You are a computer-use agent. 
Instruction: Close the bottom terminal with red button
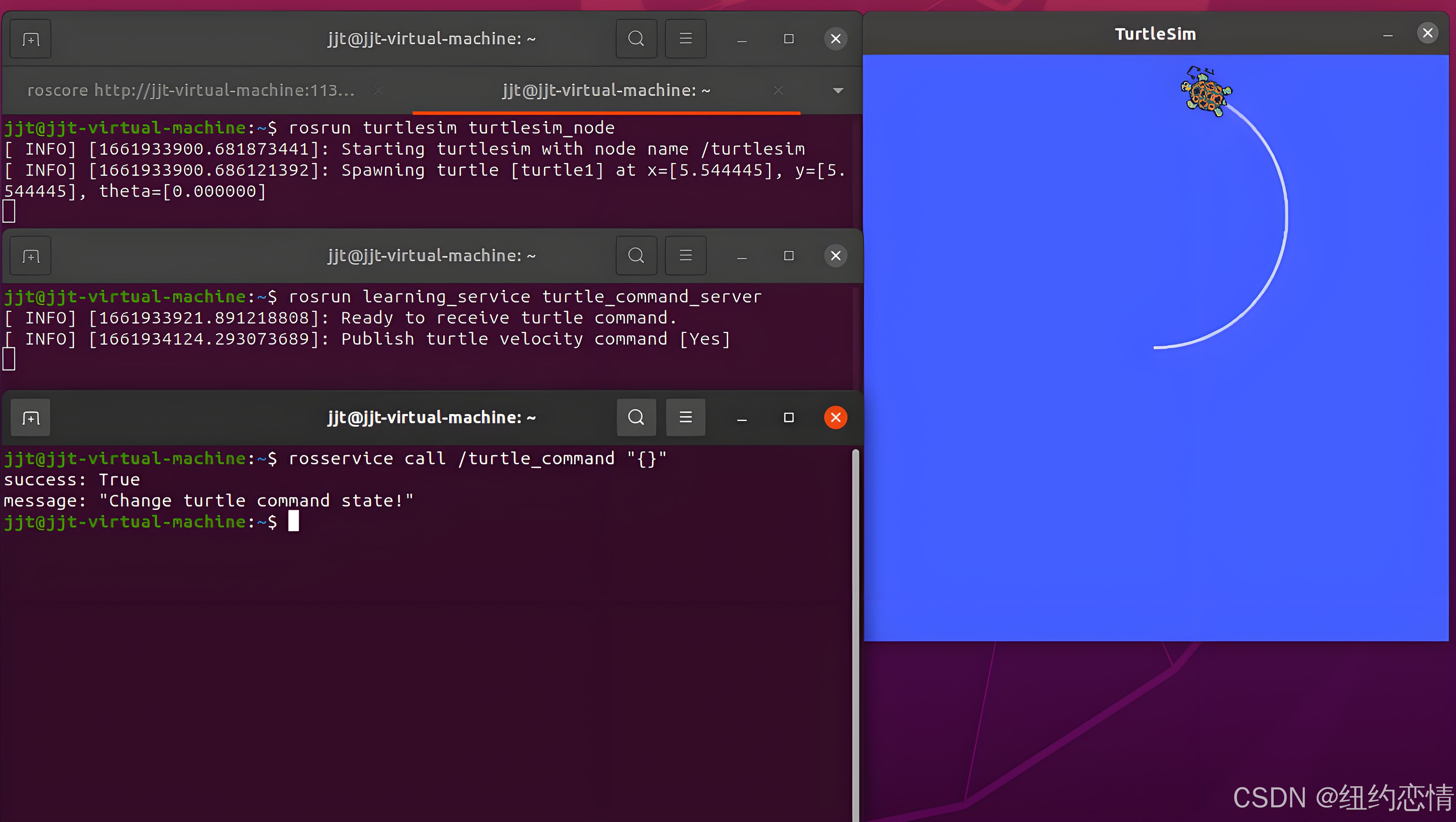point(835,418)
